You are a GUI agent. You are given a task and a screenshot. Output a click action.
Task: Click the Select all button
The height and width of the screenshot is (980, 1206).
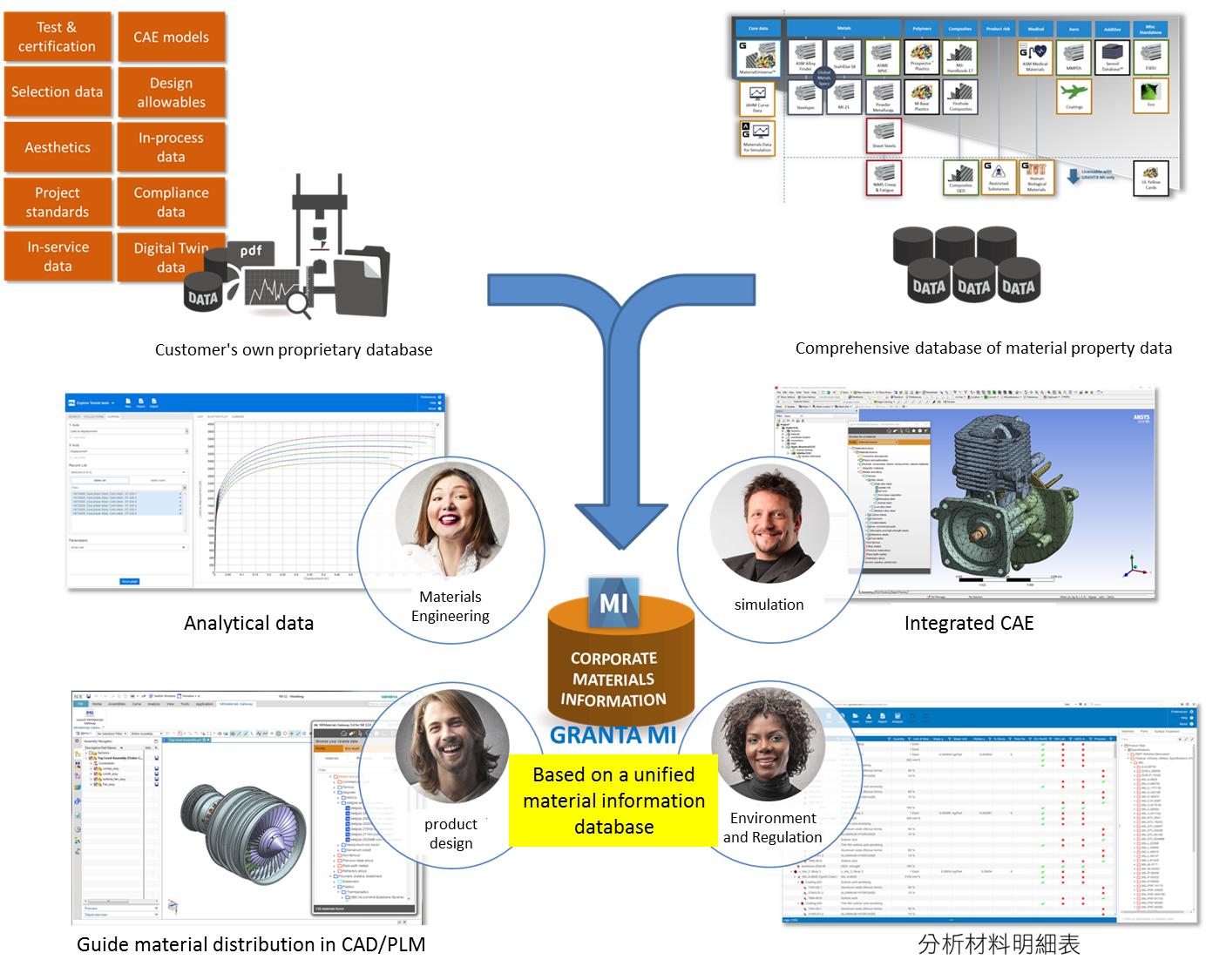coord(99,480)
